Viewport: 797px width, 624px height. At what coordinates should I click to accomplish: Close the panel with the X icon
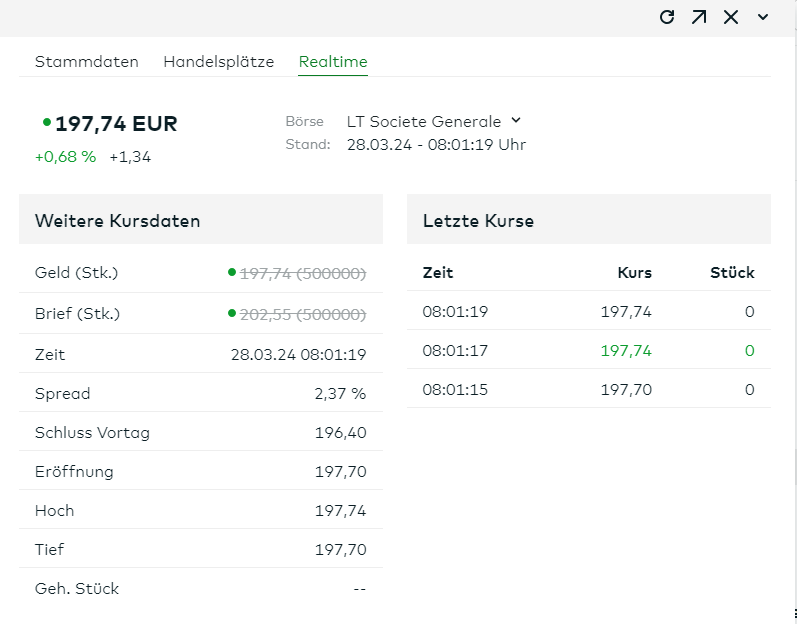click(731, 17)
